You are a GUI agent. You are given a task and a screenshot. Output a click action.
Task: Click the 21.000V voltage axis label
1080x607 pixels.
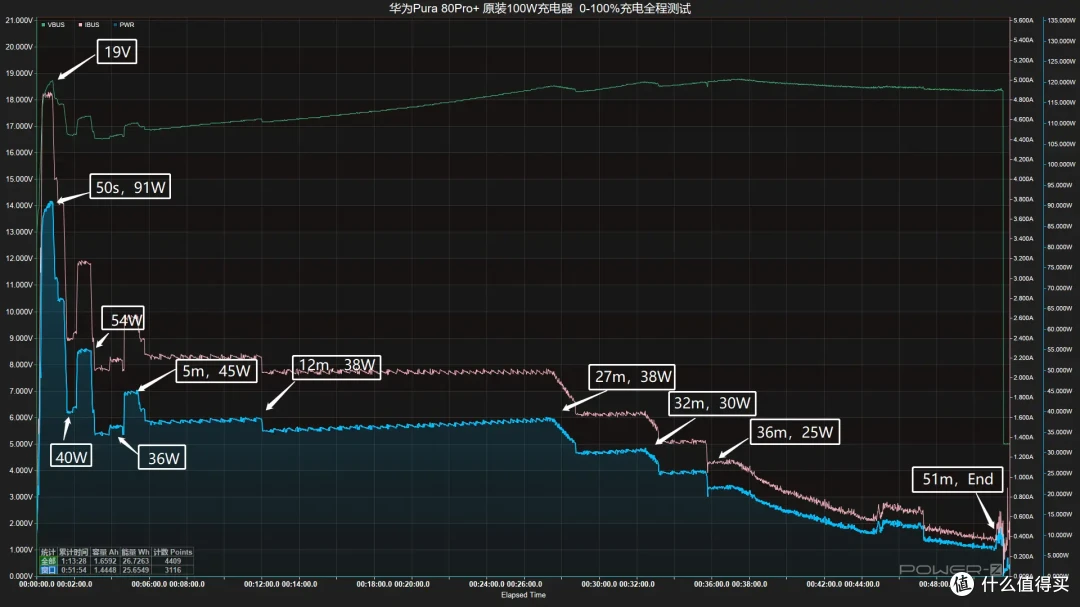(x=19, y=21)
